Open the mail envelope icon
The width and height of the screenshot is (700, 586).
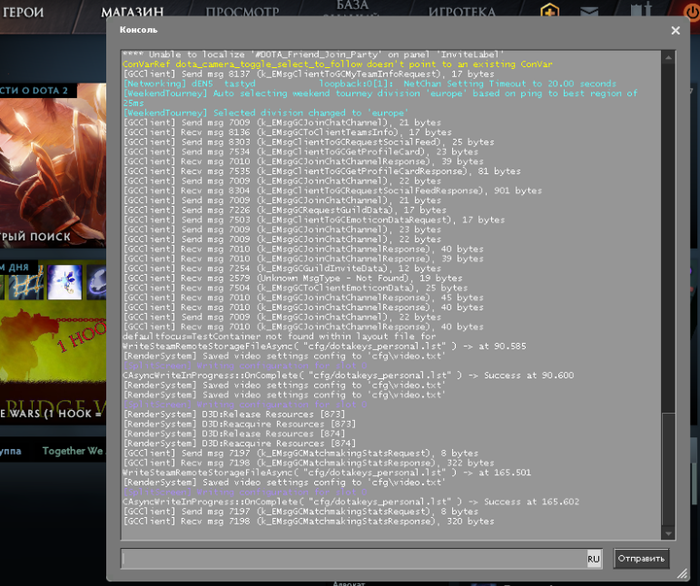pyautogui.click(x=589, y=12)
